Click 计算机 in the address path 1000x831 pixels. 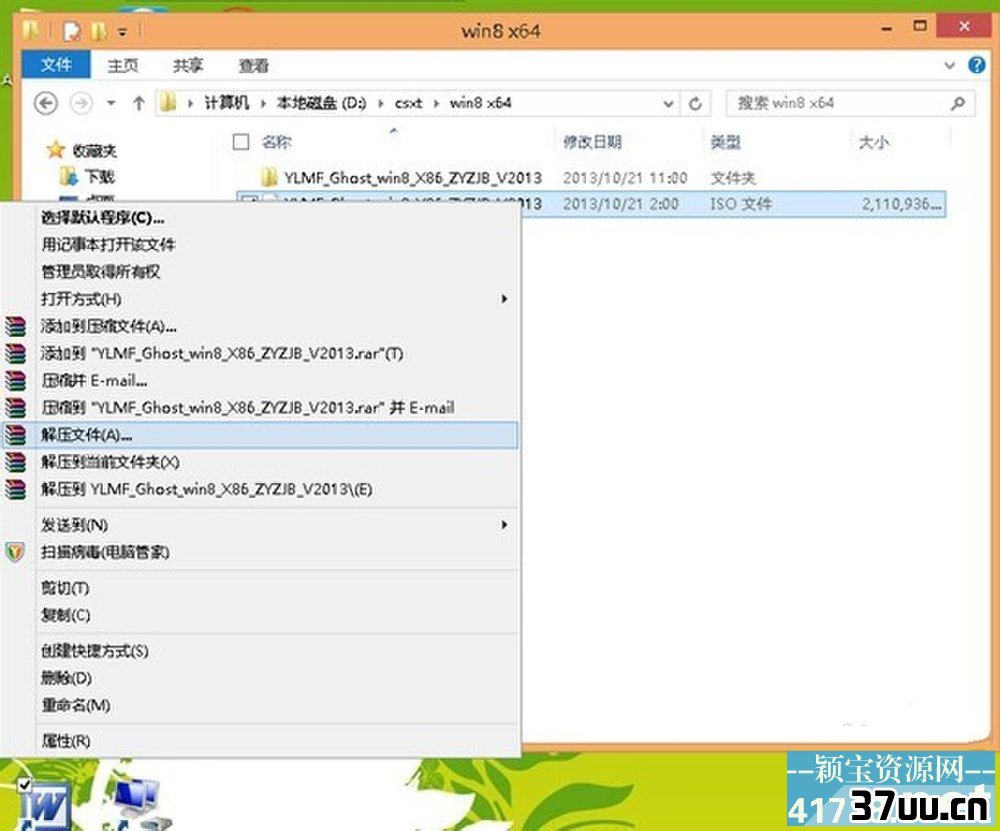pos(226,103)
